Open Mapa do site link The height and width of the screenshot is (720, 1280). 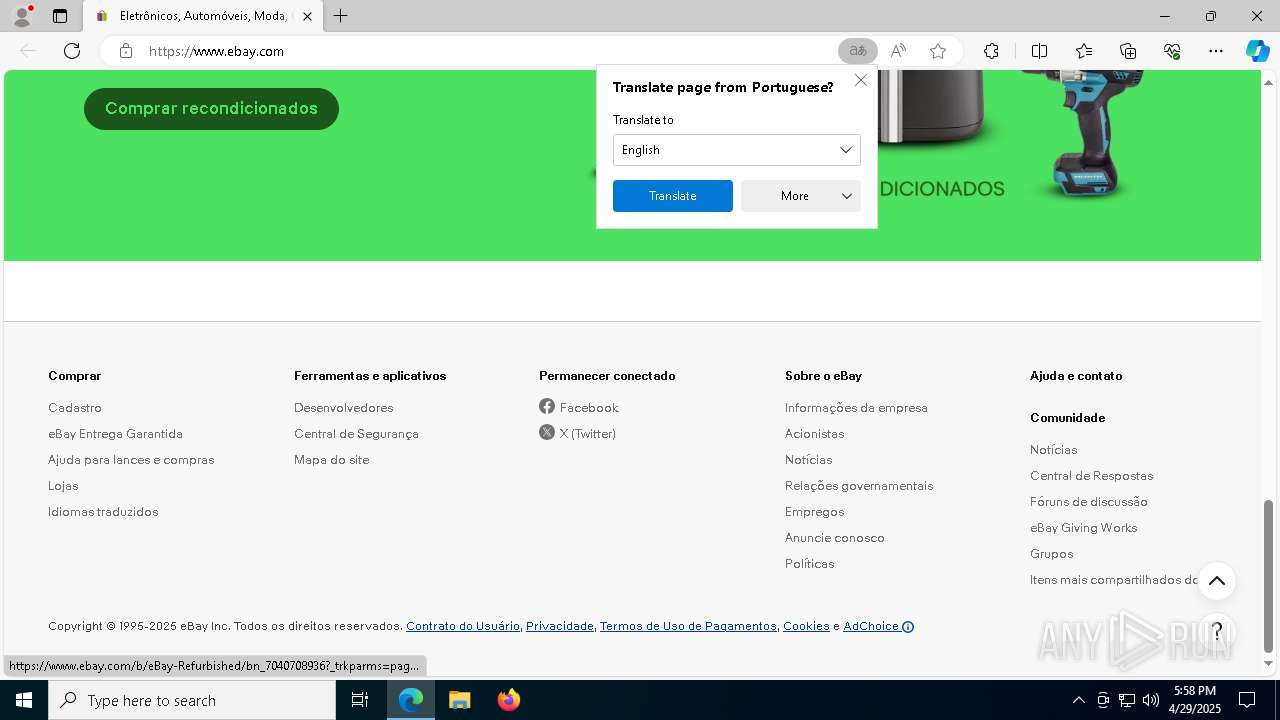[x=331, y=459]
